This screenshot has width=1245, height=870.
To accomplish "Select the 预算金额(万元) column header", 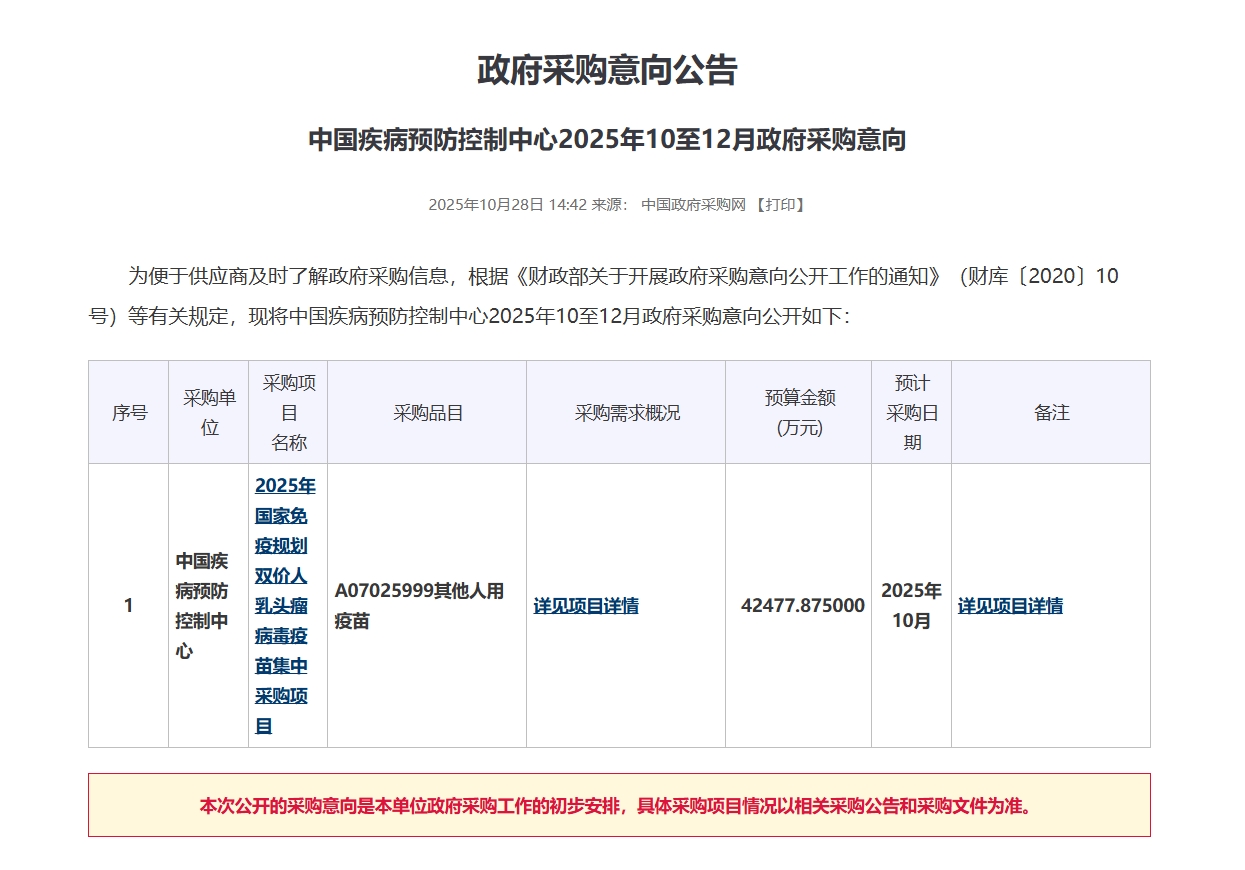I will click(x=799, y=412).
